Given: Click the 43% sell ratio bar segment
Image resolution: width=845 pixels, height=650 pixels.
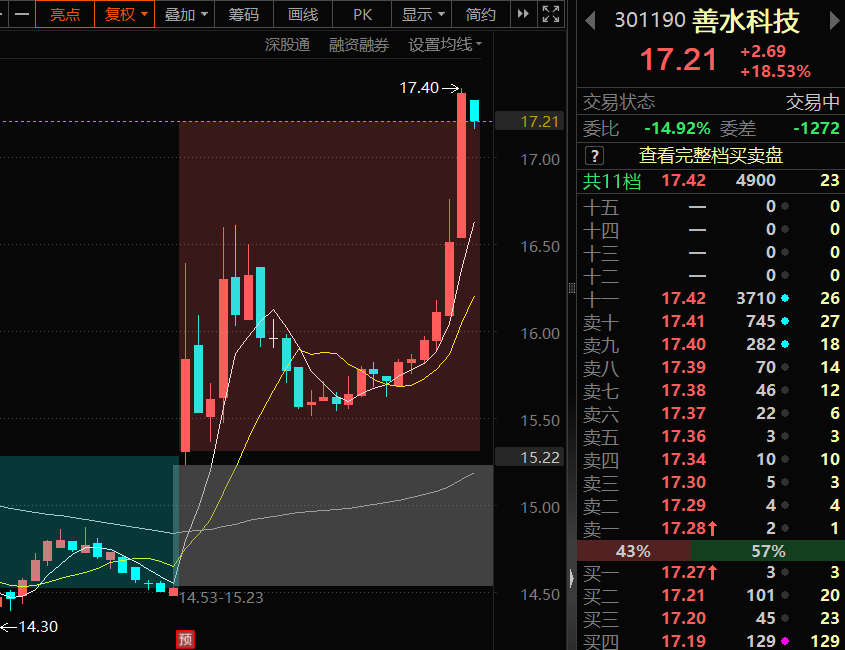Looking at the screenshot, I should pyautogui.click(x=634, y=551).
